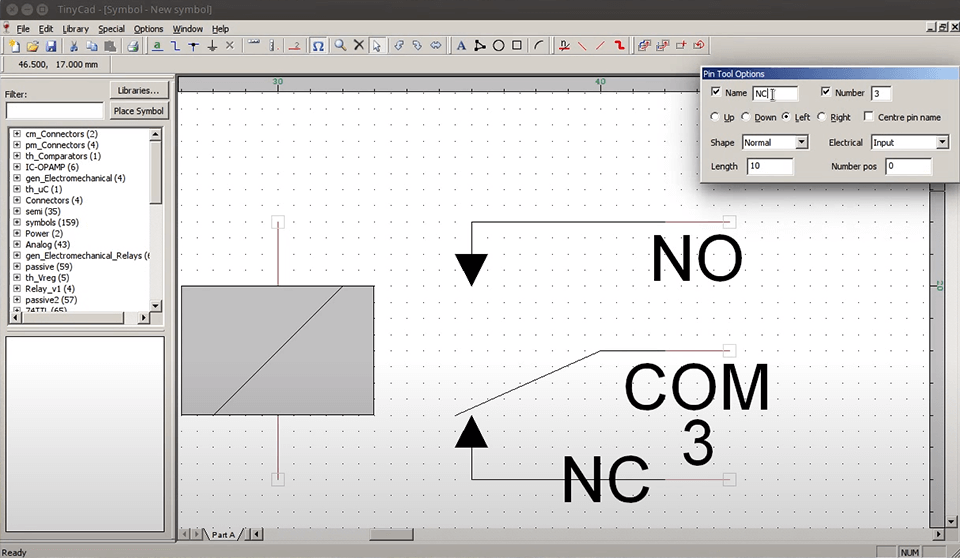Click the Place Symbol button
960x558 pixels.
pyautogui.click(x=139, y=111)
